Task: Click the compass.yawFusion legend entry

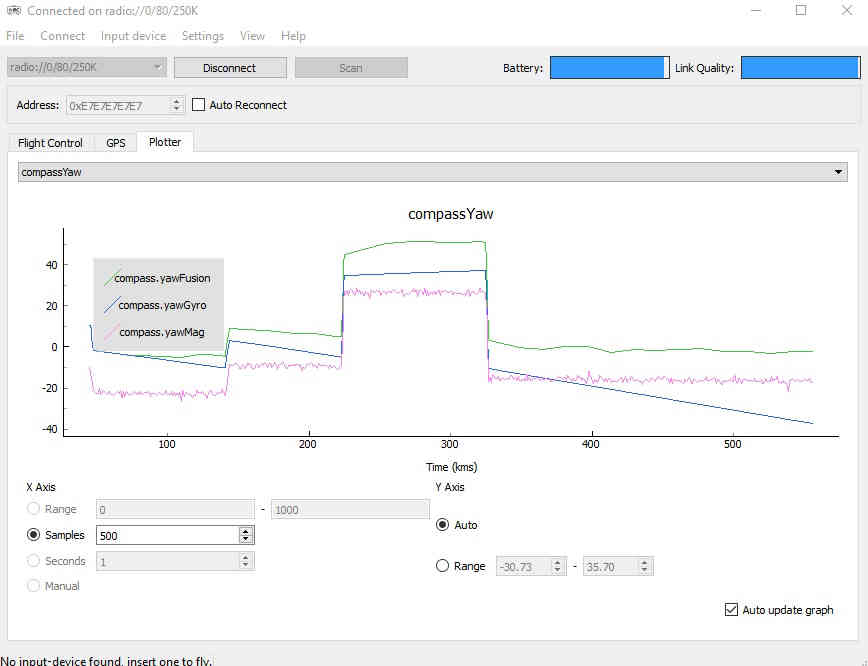Action: click(x=162, y=278)
